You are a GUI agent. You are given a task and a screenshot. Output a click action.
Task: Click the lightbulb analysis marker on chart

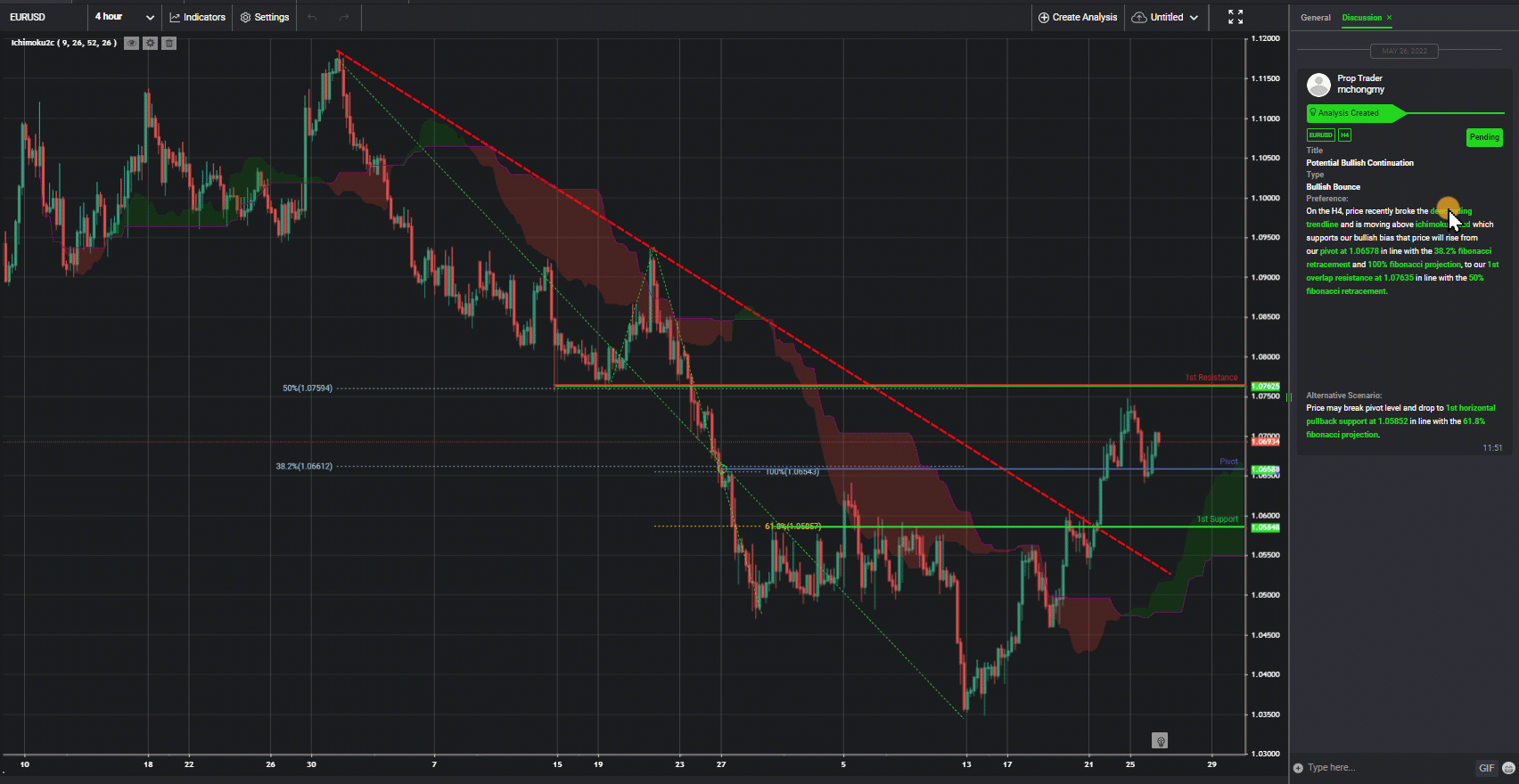(x=1160, y=740)
